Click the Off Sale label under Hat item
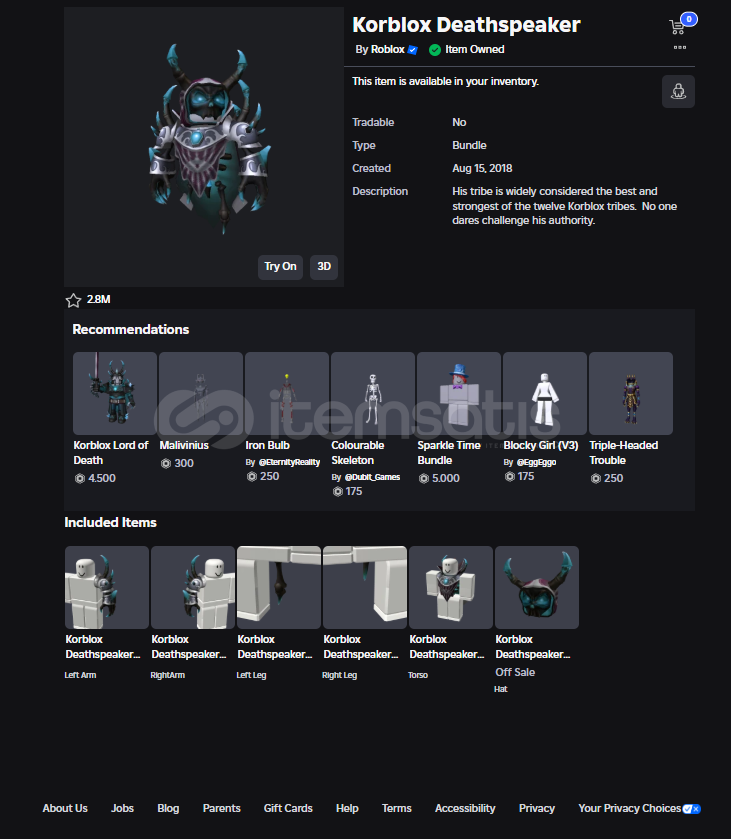This screenshot has width=731, height=839. click(x=515, y=672)
